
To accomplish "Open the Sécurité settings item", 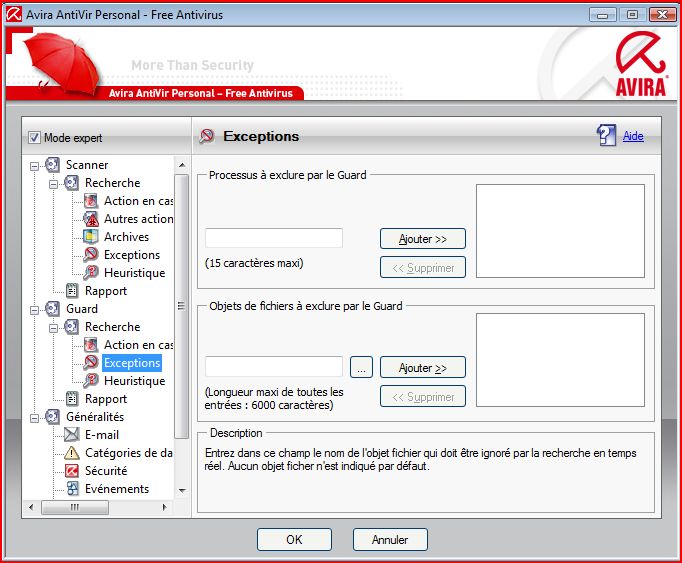I will click(106, 471).
